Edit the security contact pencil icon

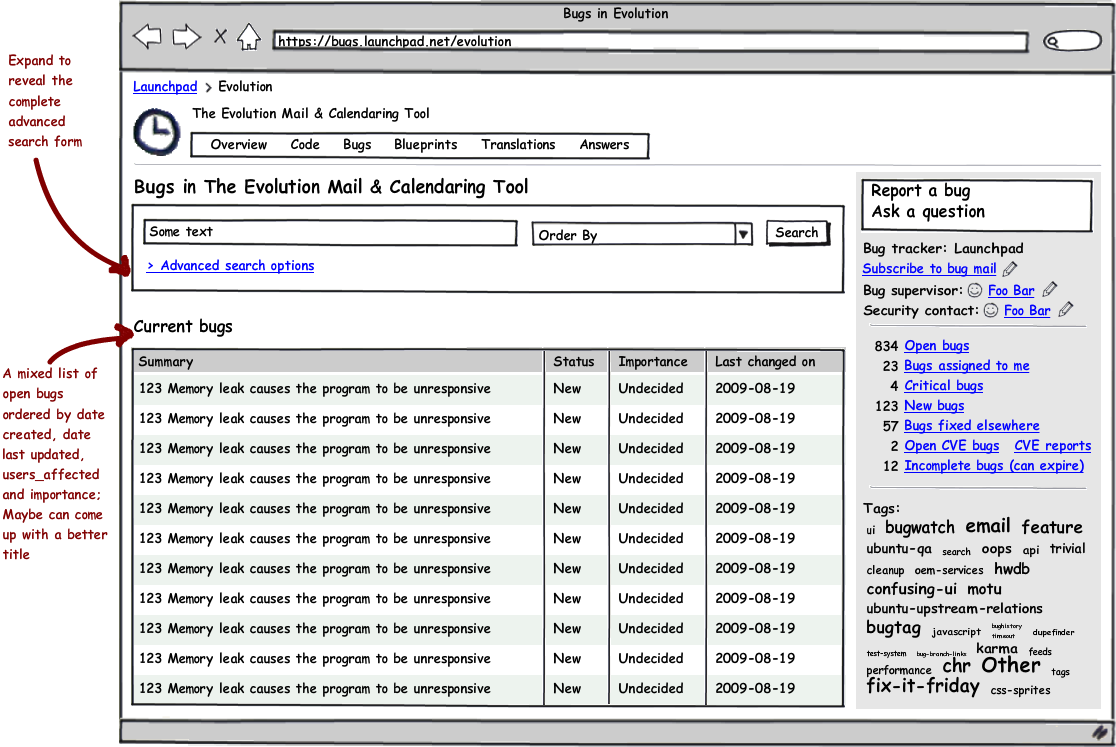coord(1065,310)
